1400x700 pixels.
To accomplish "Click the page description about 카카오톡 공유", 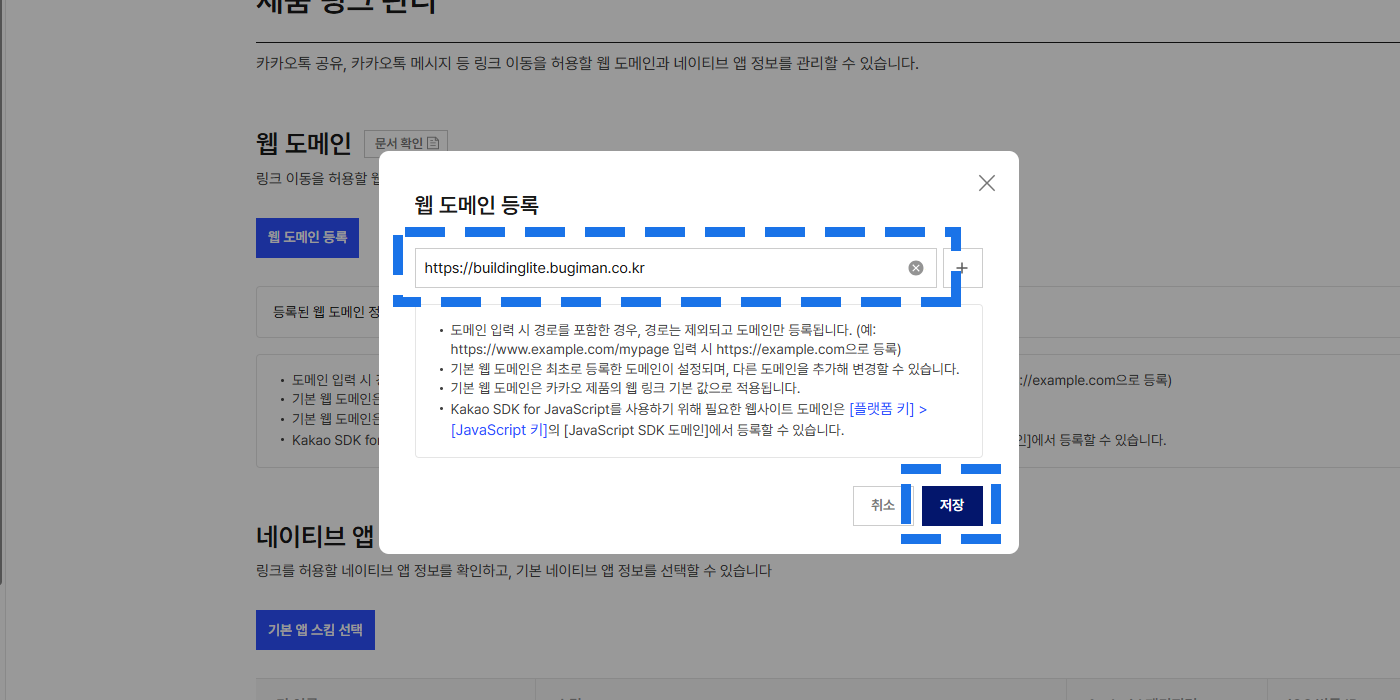I will [586, 64].
